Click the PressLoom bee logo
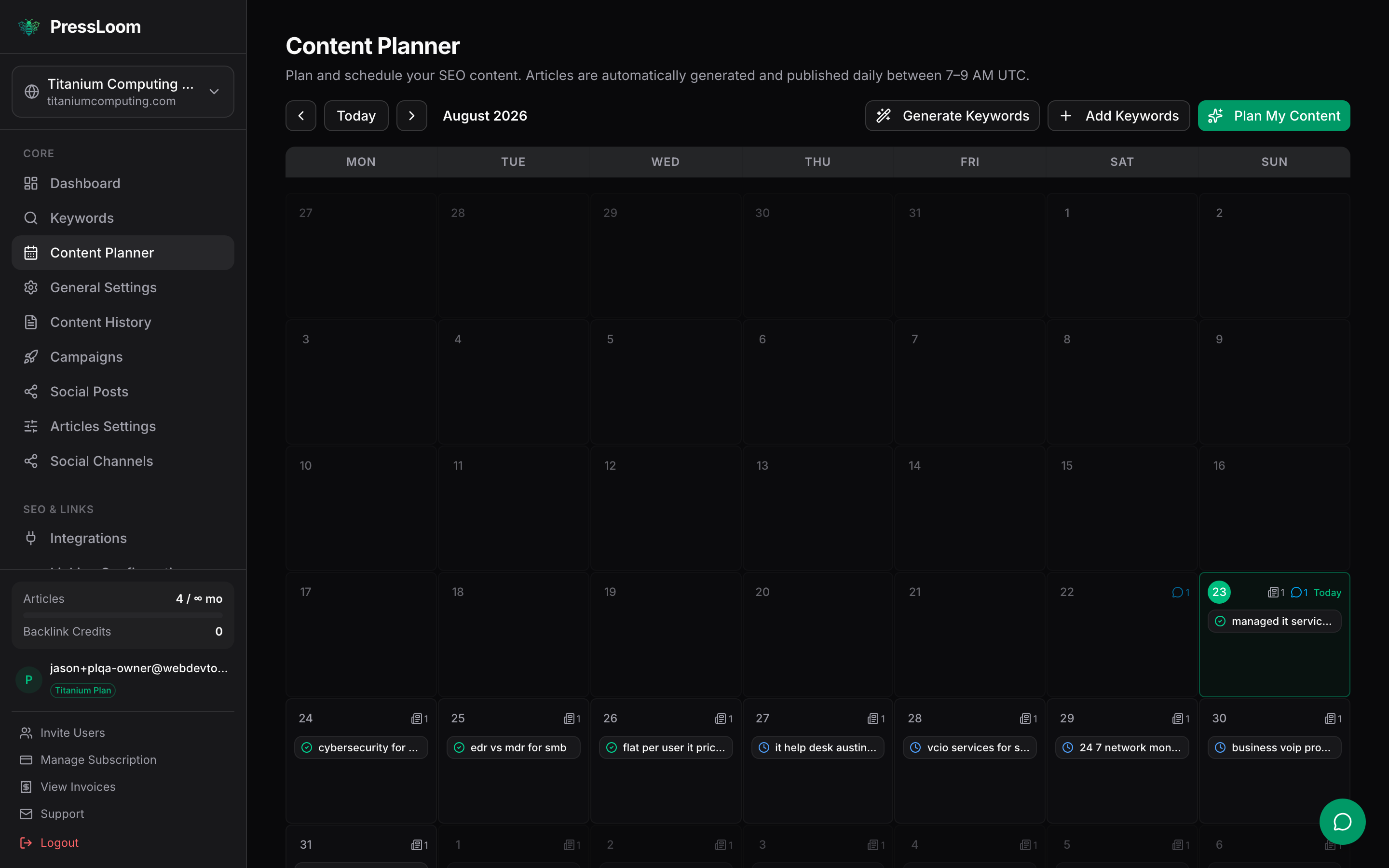 (x=29, y=27)
